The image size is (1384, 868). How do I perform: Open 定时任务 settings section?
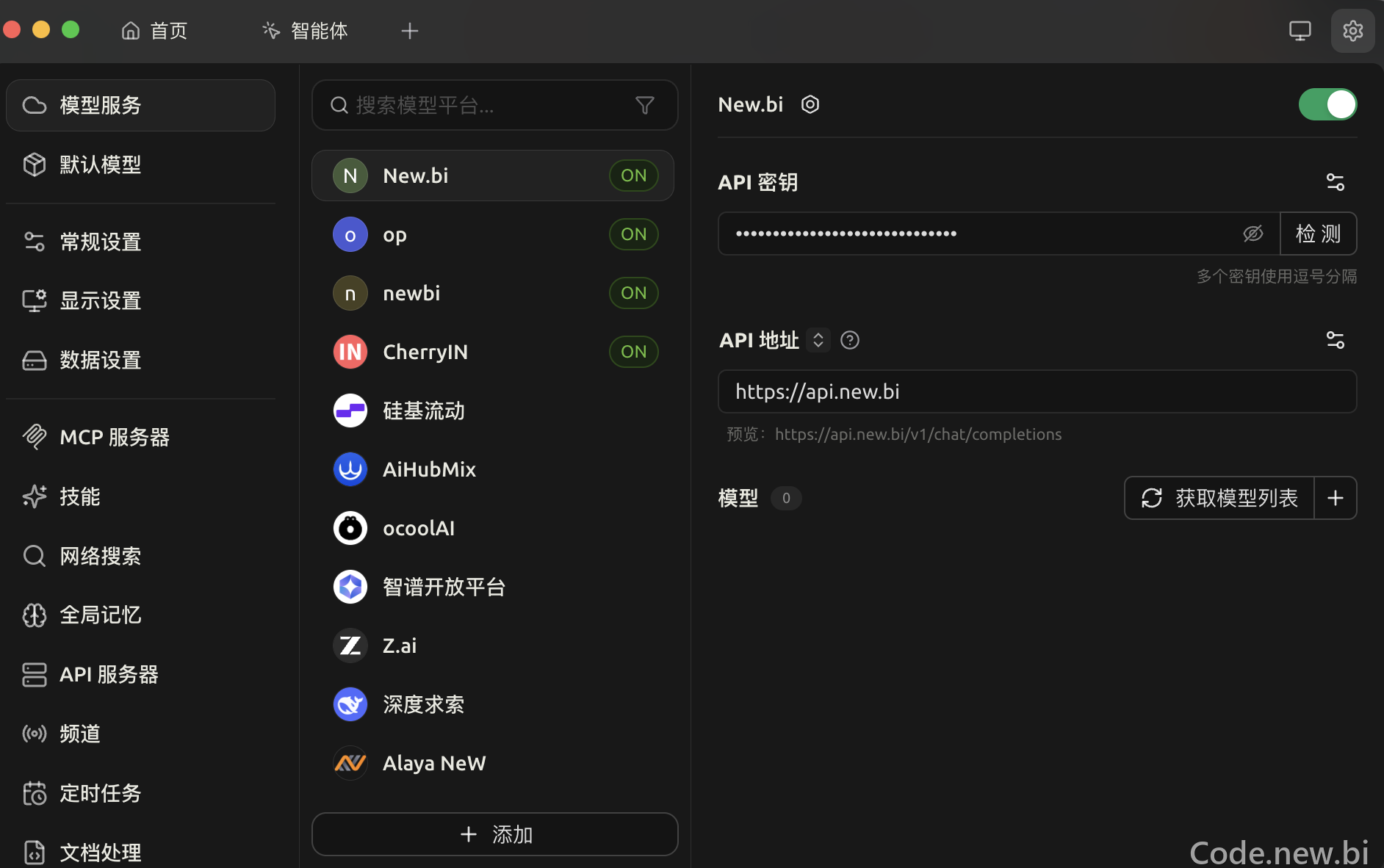point(140,793)
